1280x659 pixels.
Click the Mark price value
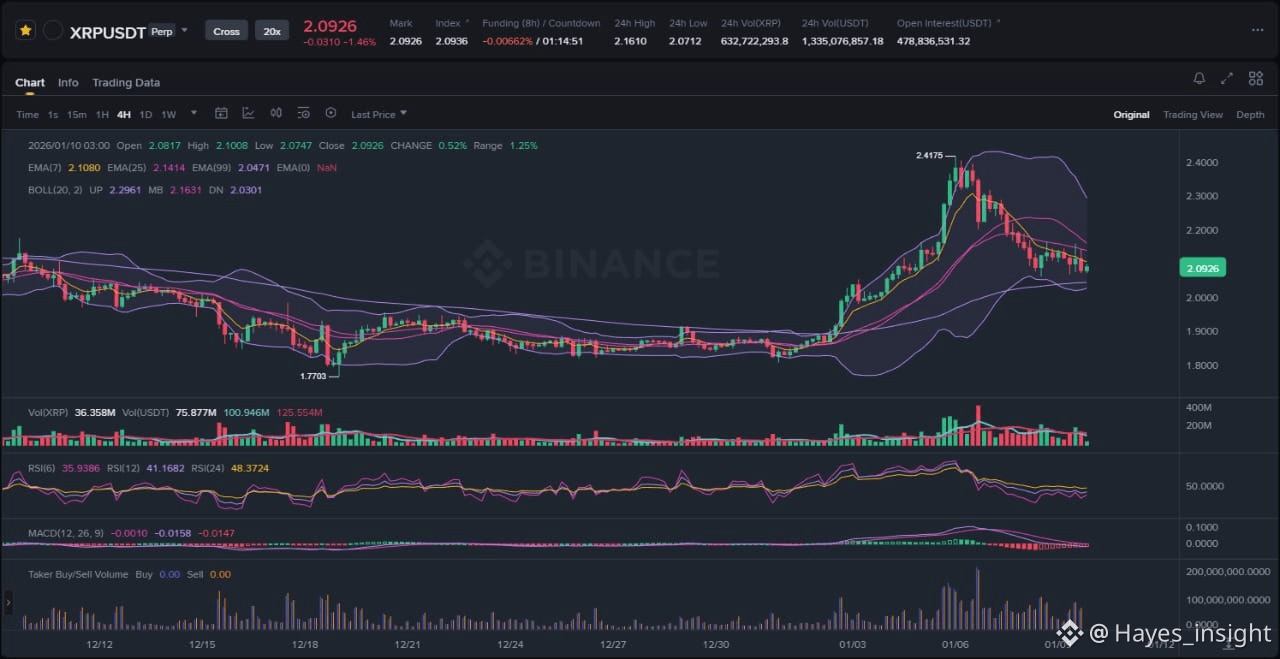406,41
